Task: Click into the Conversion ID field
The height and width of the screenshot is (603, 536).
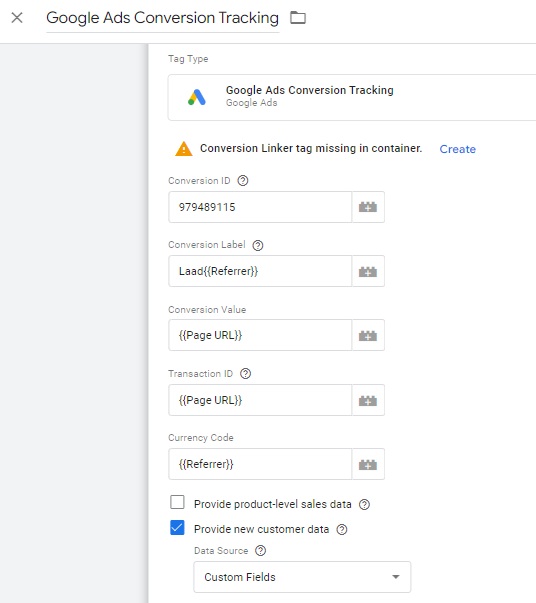Action: pos(260,207)
